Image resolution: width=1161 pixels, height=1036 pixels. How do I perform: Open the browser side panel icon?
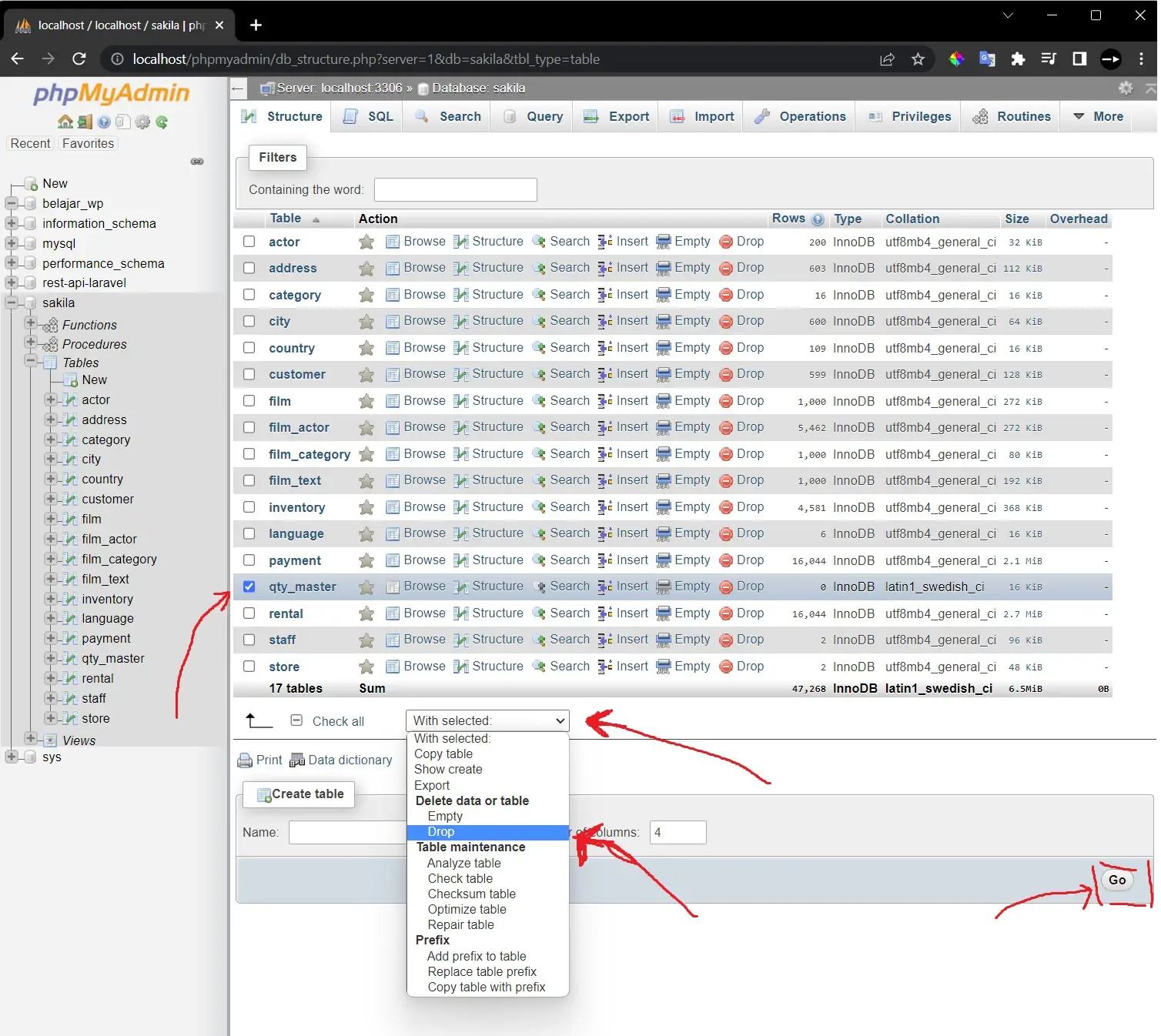coord(1079,59)
